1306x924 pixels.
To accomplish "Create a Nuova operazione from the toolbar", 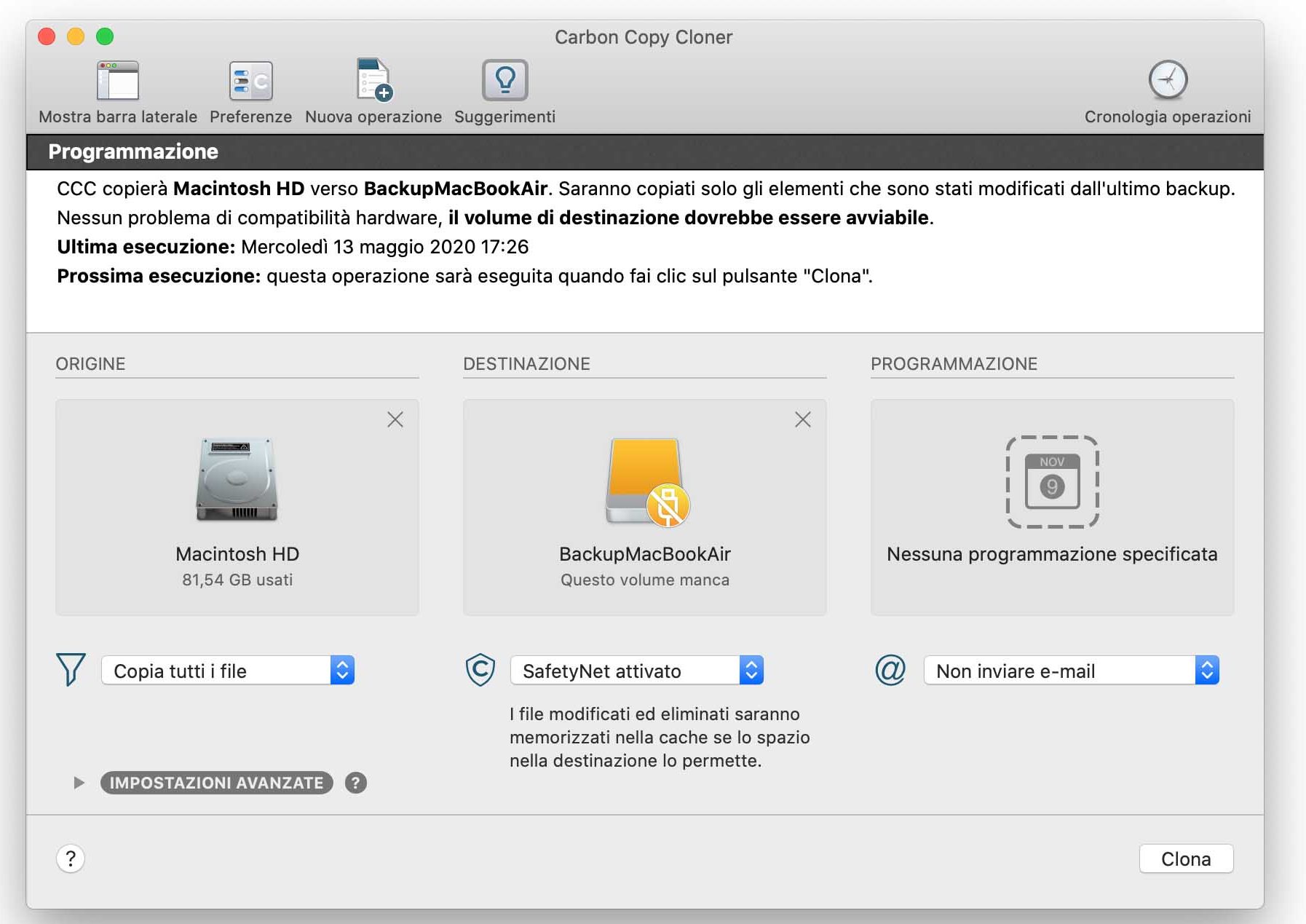I will click(374, 79).
